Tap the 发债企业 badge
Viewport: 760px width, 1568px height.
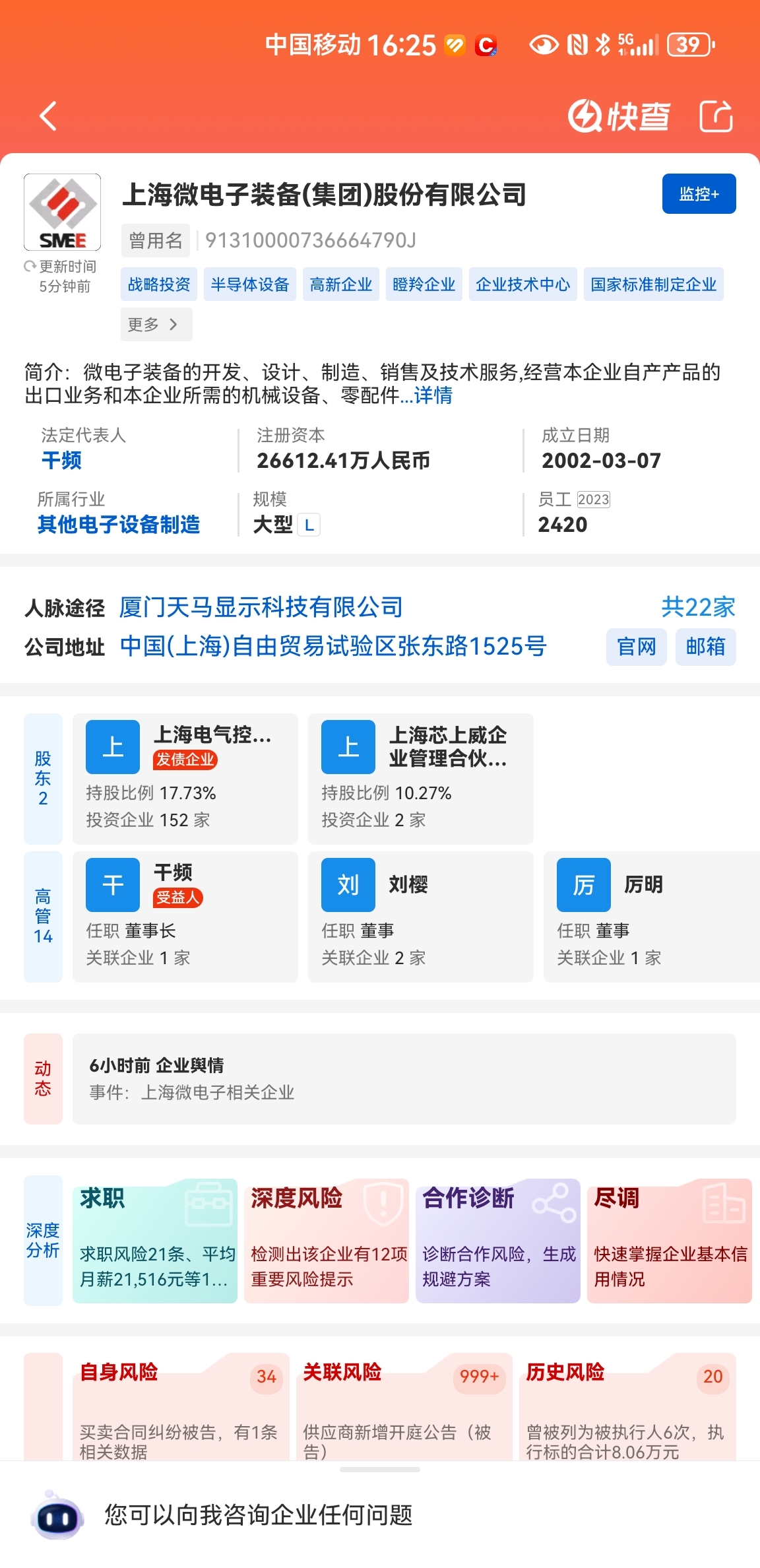185,760
